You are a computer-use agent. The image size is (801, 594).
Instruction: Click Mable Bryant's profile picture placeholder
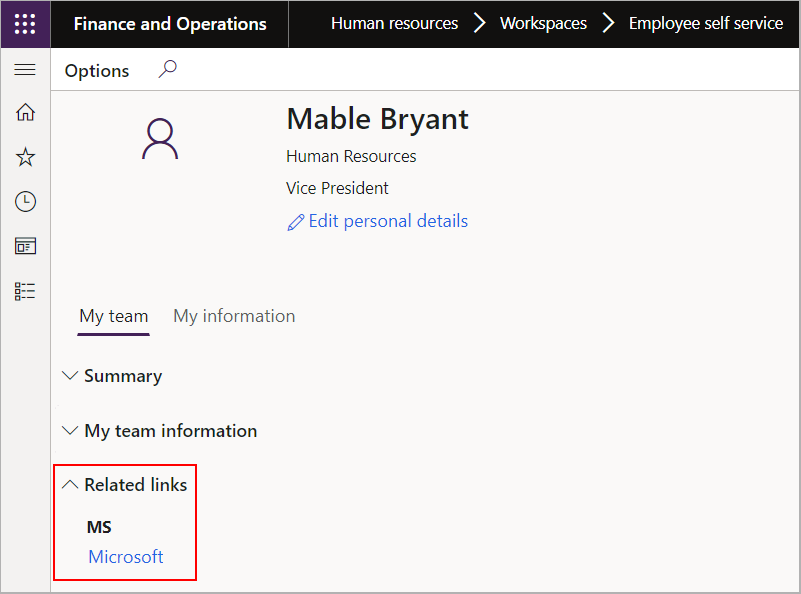[159, 140]
